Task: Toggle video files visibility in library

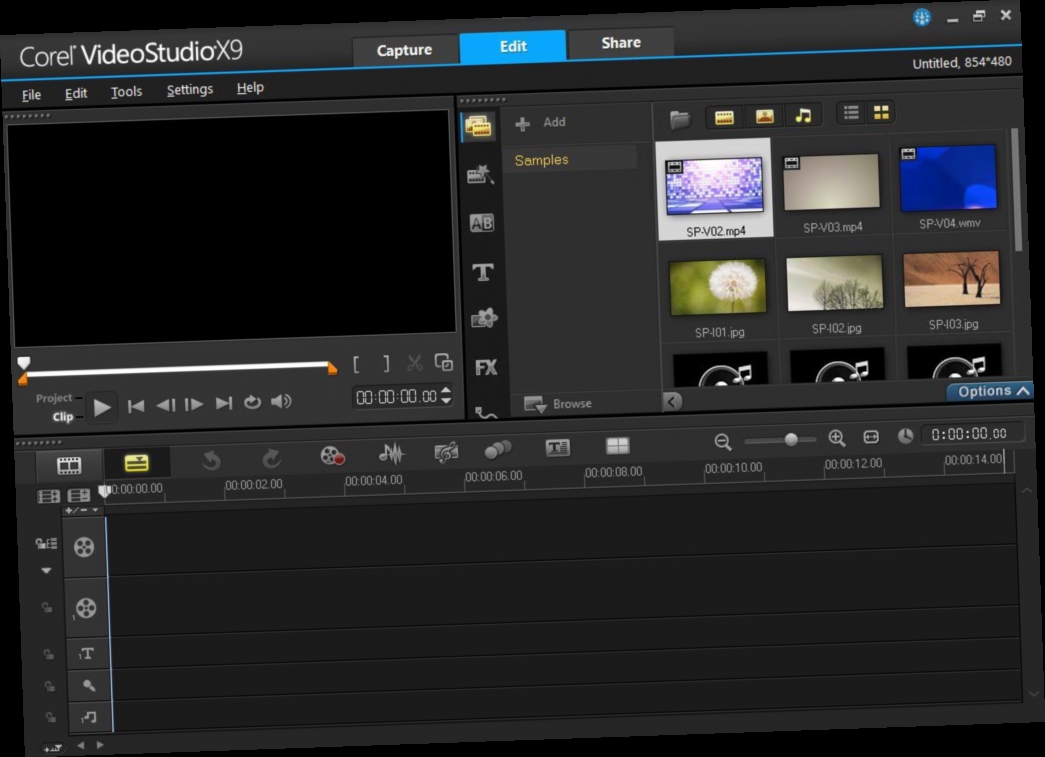Action: tap(724, 118)
